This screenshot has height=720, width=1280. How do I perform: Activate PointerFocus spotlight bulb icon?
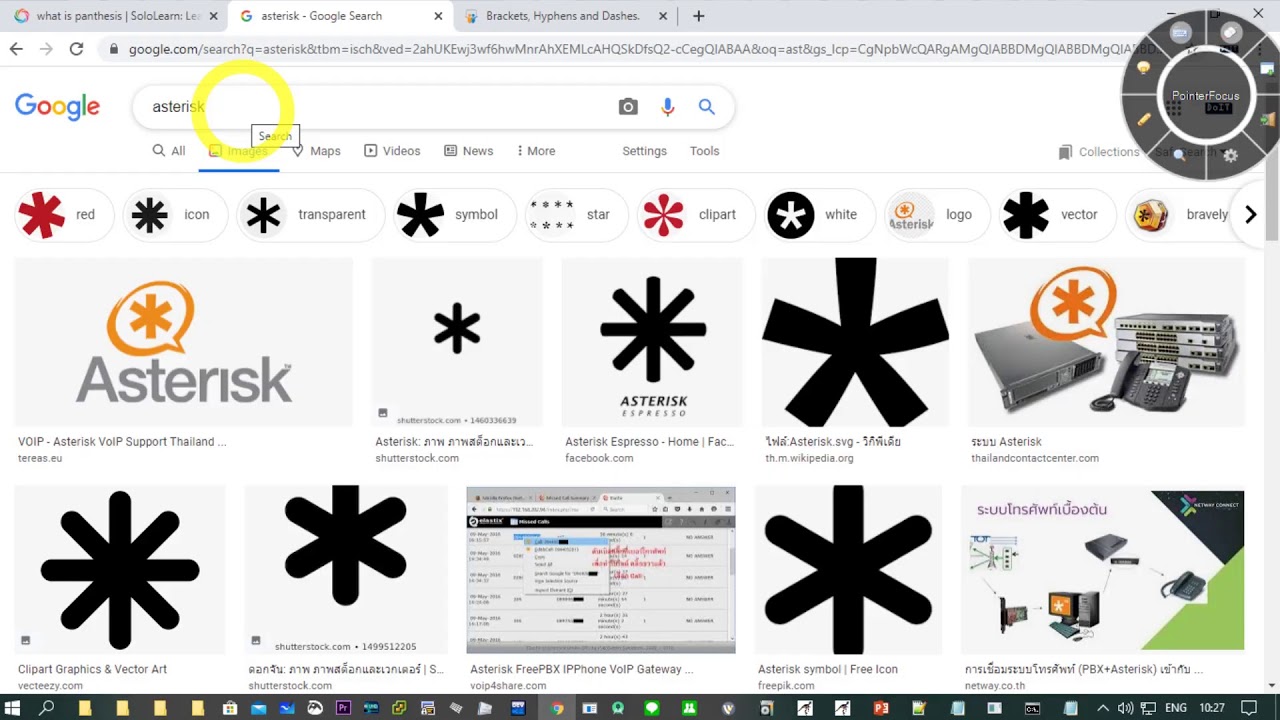(1144, 69)
